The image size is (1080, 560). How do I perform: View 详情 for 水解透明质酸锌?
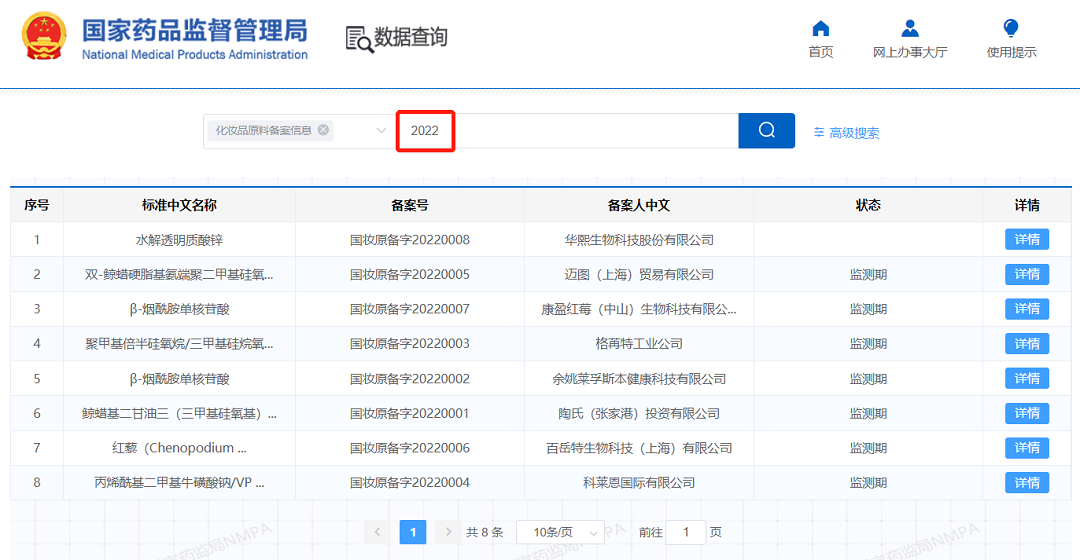click(x=1026, y=240)
